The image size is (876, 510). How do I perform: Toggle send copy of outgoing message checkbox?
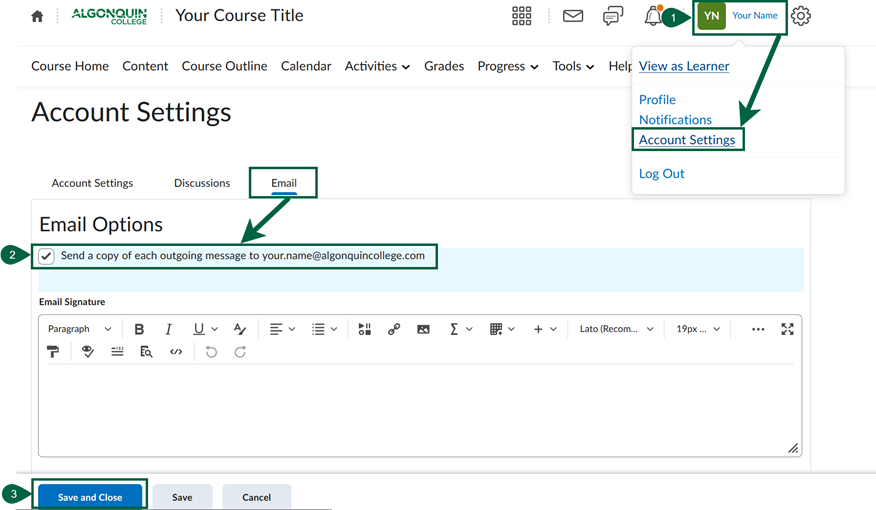point(47,257)
